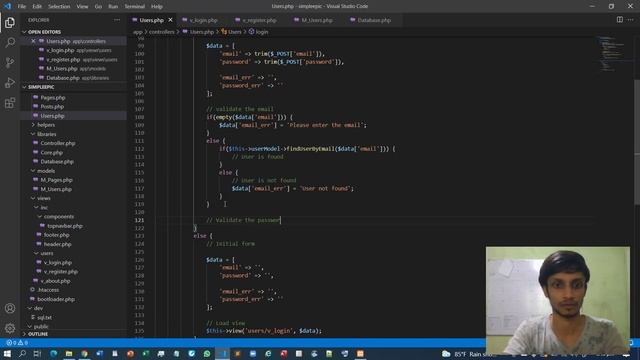The height and width of the screenshot is (360, 640).
Task: Collapse the views folder
Action: (x=44, y=198)
